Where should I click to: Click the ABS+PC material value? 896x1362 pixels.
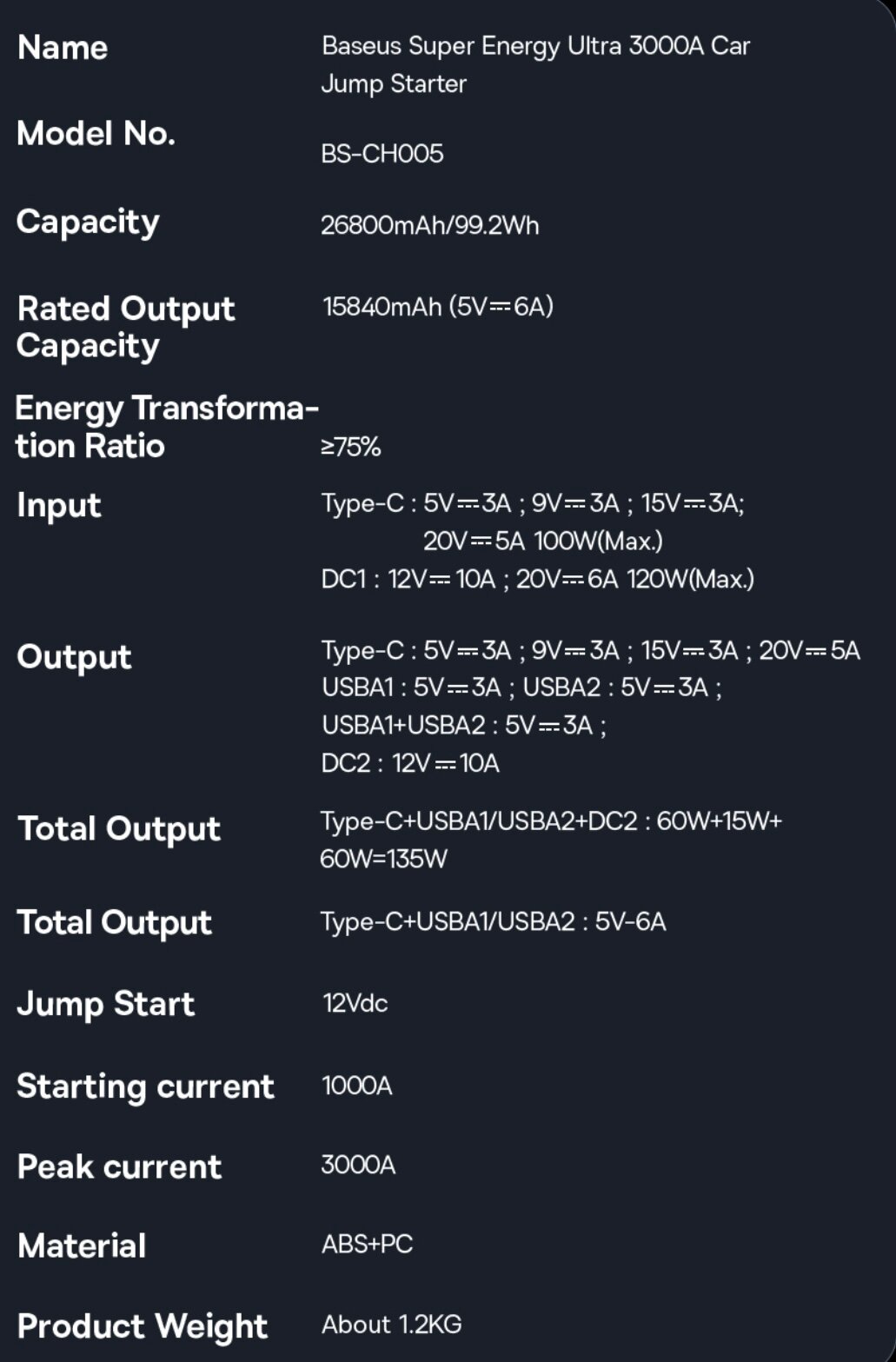coord(367,1244)
